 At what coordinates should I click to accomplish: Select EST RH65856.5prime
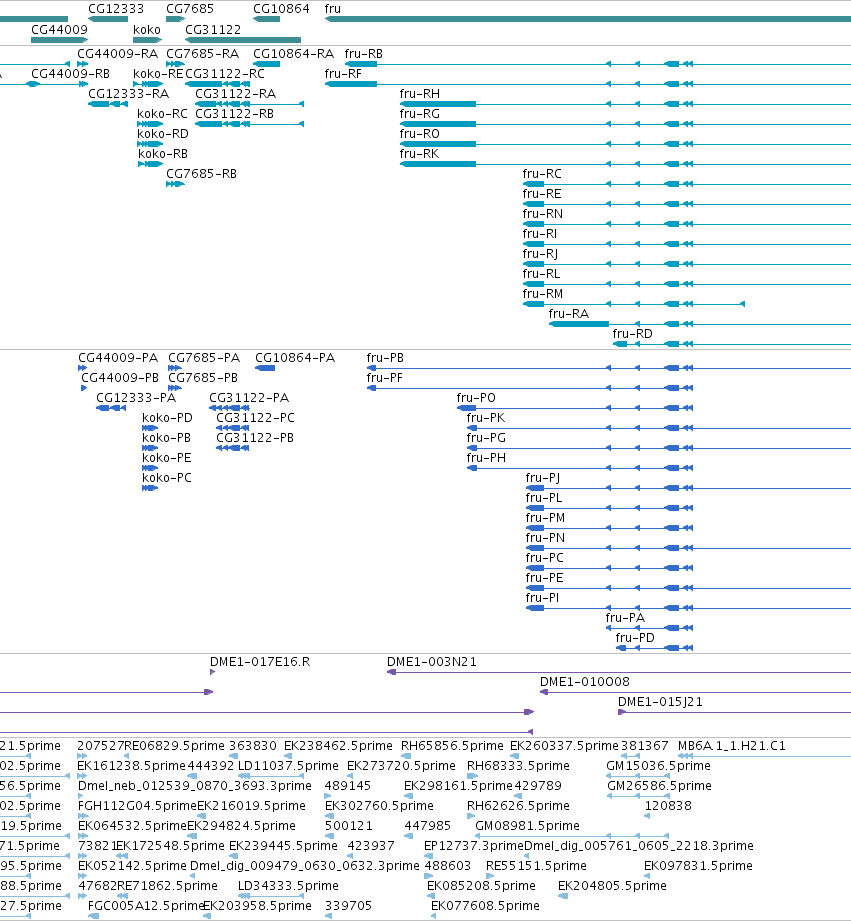(x=452, y=746)
